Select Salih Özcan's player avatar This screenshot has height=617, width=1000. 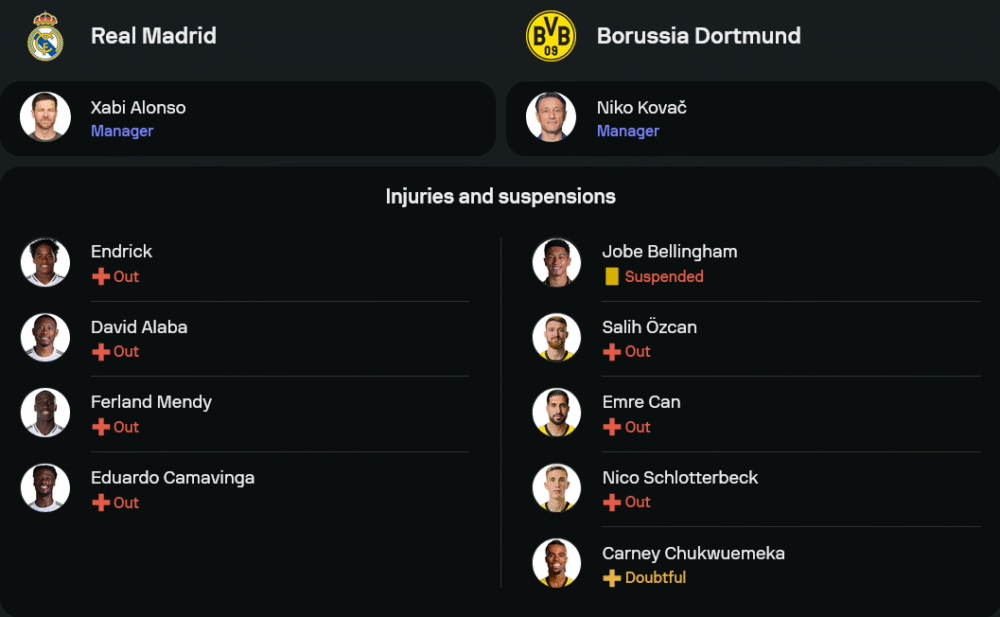point(557,338)
